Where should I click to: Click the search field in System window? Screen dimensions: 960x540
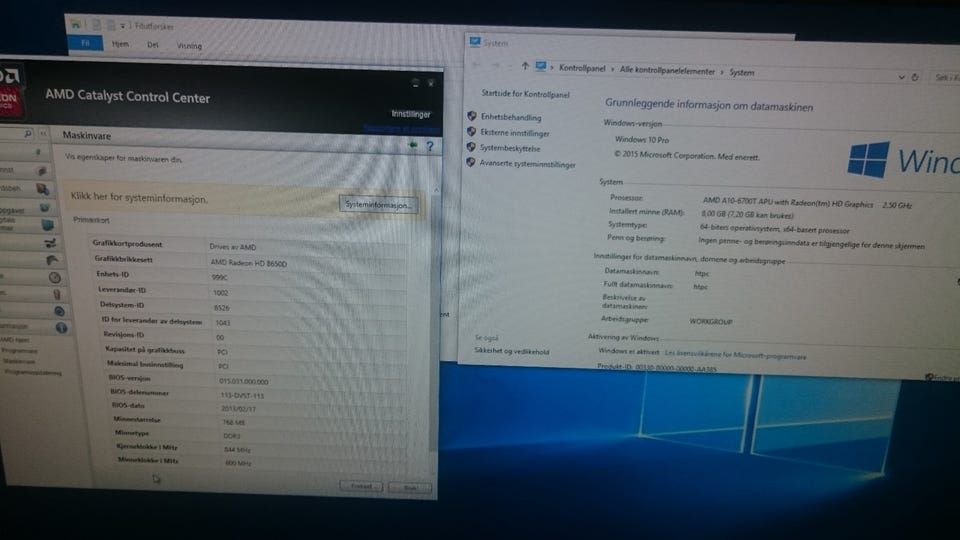(x=946, y=78)
